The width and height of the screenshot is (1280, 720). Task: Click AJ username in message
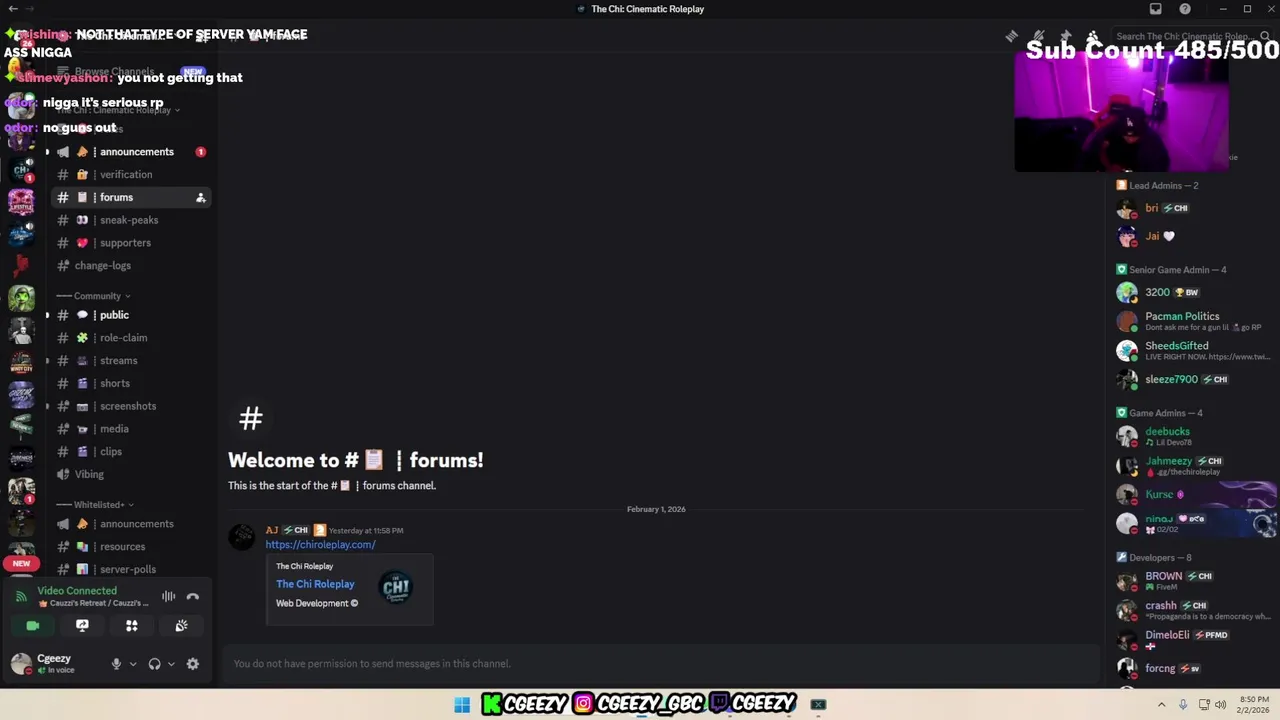[271, 530]
